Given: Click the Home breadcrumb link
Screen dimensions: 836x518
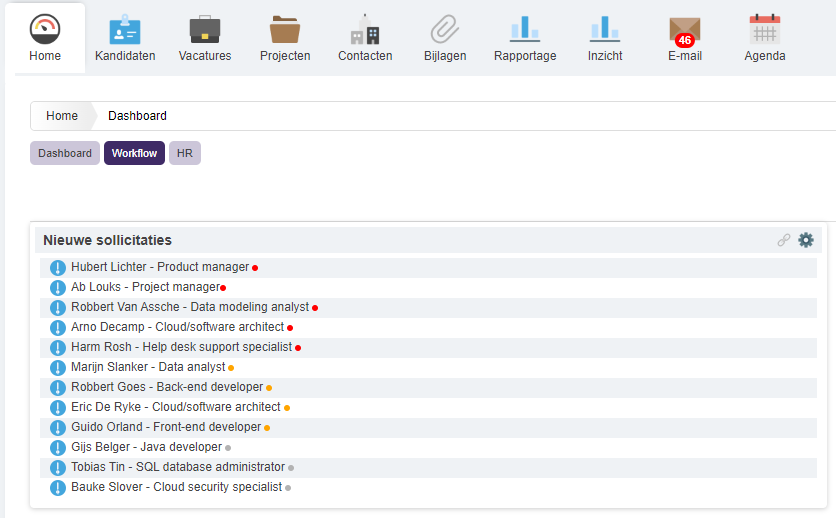Looking at the screenshot, I should point(62,116).
